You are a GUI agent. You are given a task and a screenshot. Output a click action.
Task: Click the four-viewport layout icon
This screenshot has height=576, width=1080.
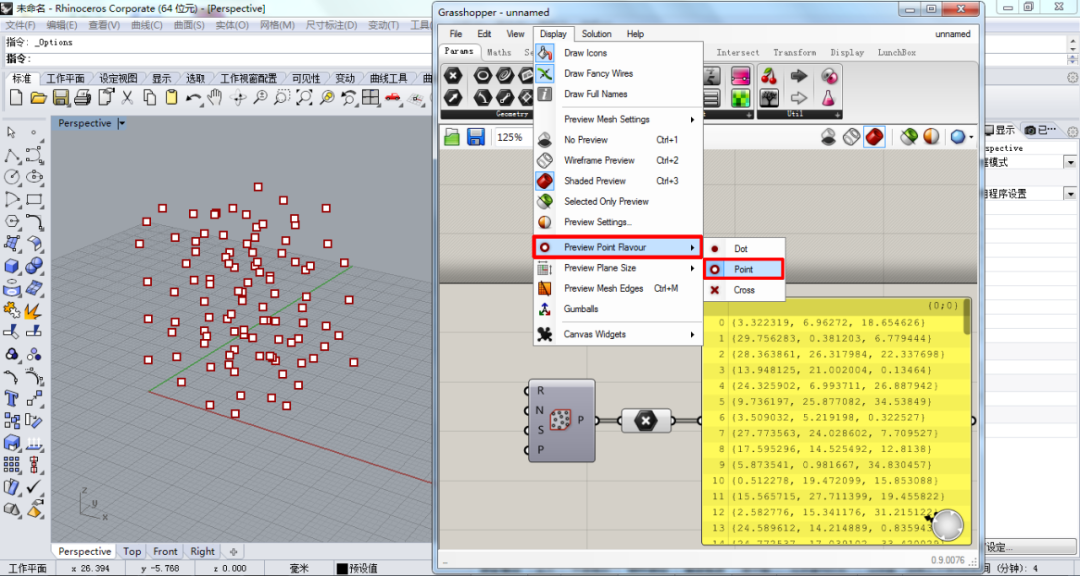point(371,98)
